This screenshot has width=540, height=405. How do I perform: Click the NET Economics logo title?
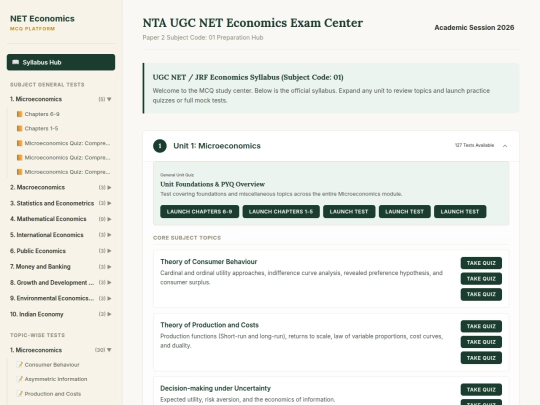coord(42,19)
